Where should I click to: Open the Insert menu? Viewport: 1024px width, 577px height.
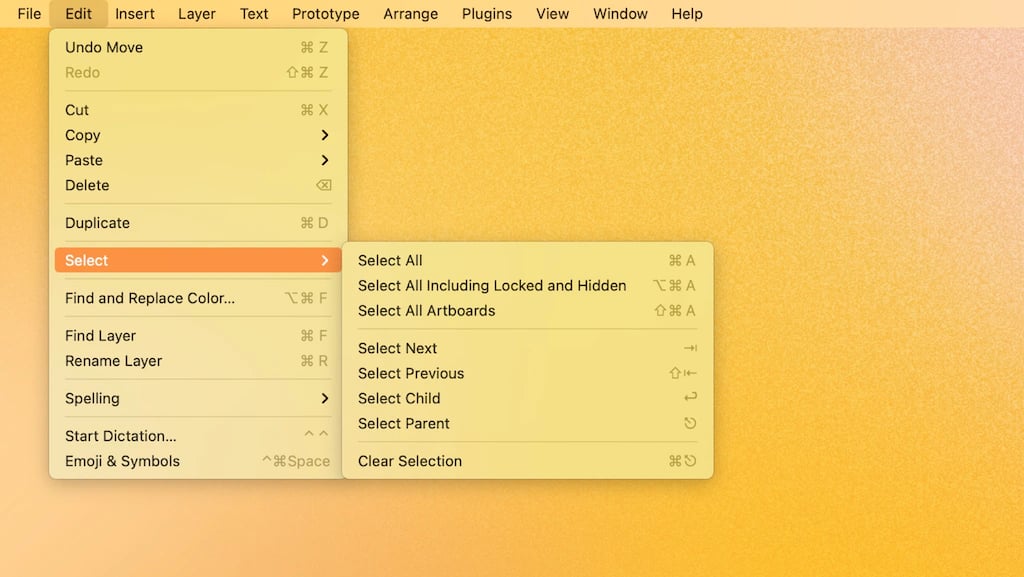pos(135,14)
